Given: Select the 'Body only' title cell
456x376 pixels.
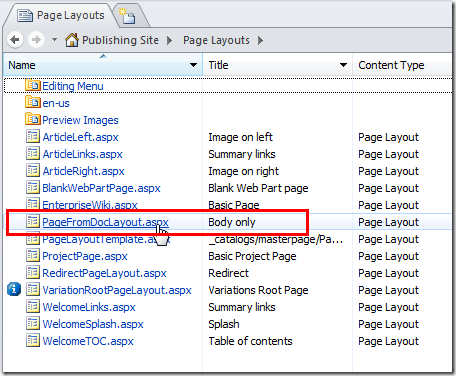Looking at the screenshot, I should point(232,222).
